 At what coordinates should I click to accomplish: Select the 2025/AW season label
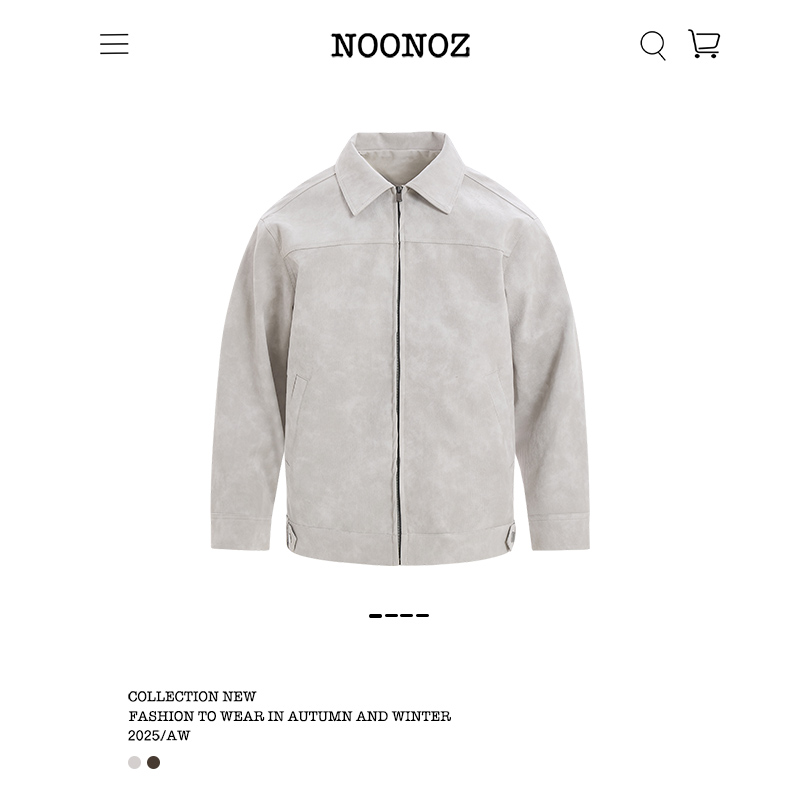tap(159, 736)
